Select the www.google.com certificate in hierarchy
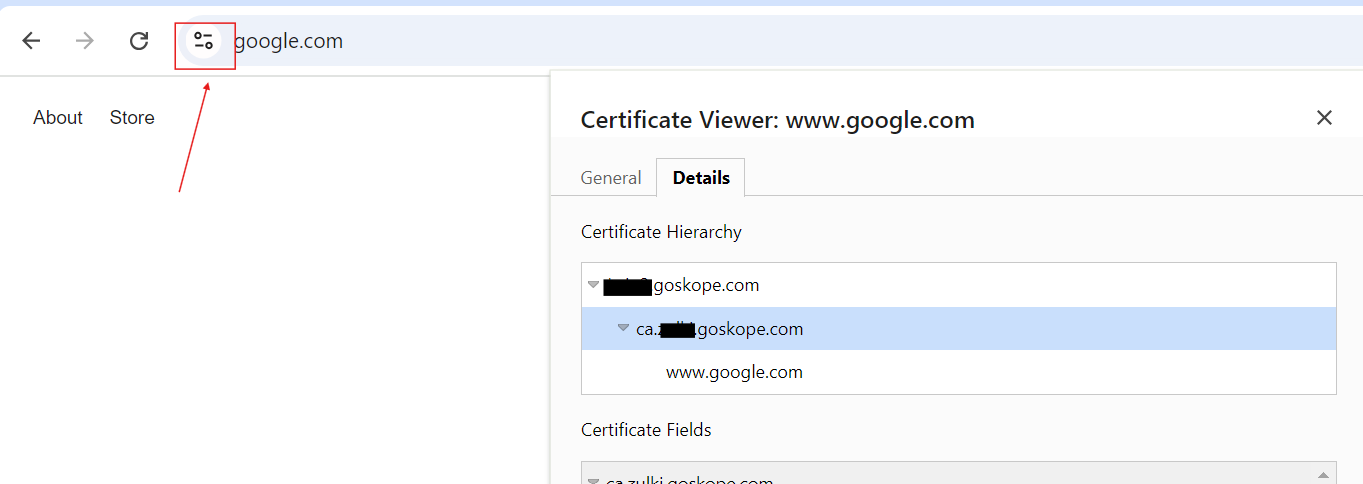 coord(958,372)
